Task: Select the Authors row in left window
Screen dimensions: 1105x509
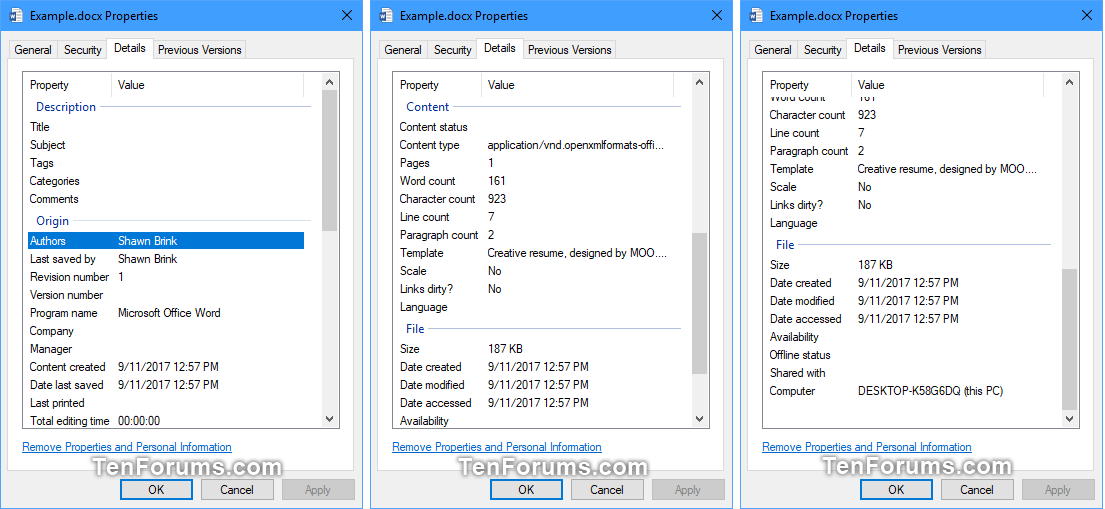Action: [166, 241]
